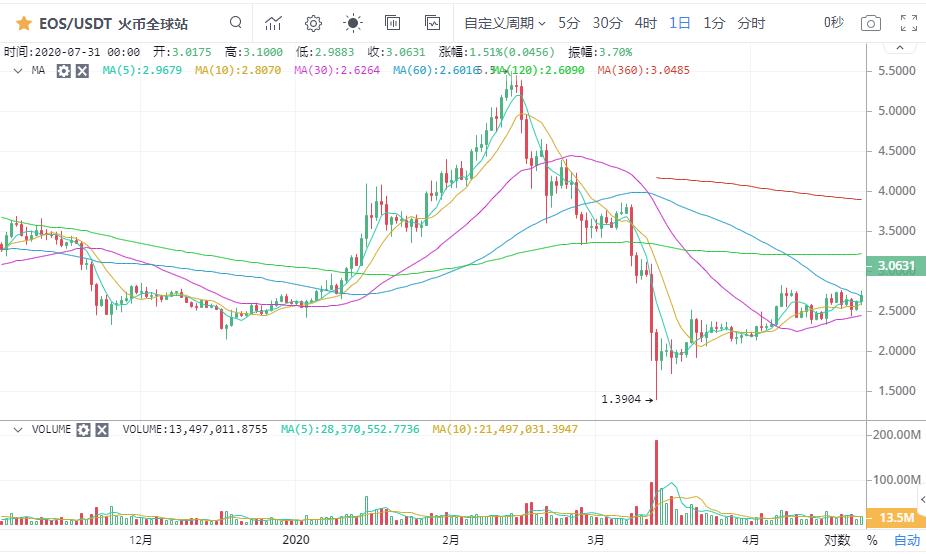Screen dimensions: 926x554
Task: Collapse the MA indicator legend chevron
Action: [17, 70]
